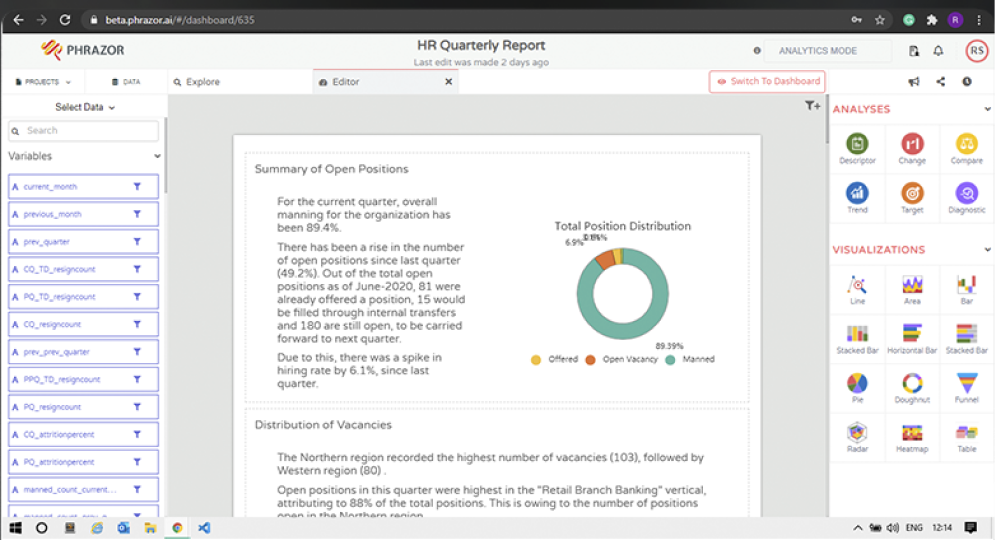Open Visual Studio Code from taskbar
This screenshot has height=540, width=995.
coord(204,528)
